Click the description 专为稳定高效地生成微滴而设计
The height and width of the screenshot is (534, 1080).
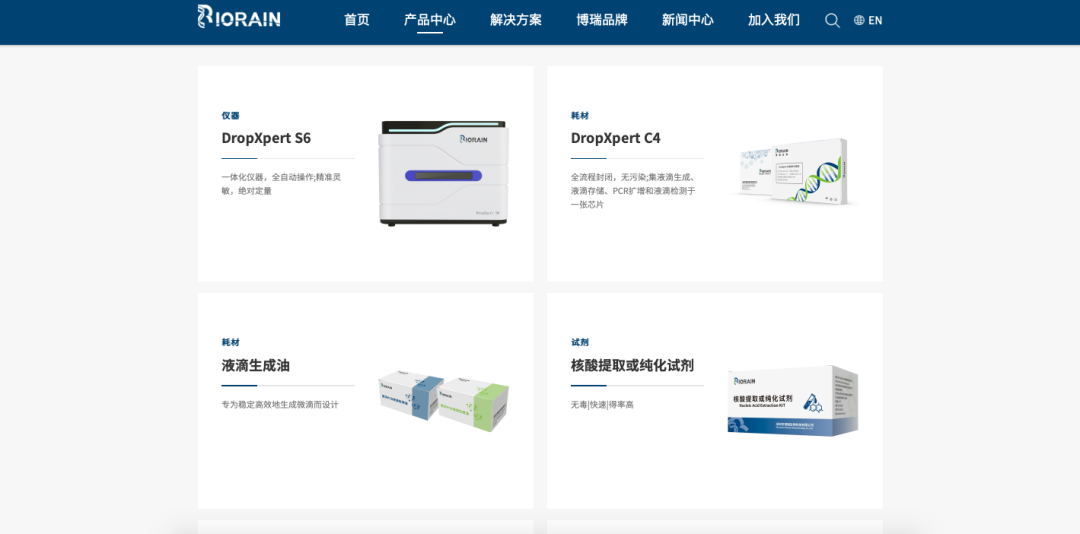tap(280, 404)
